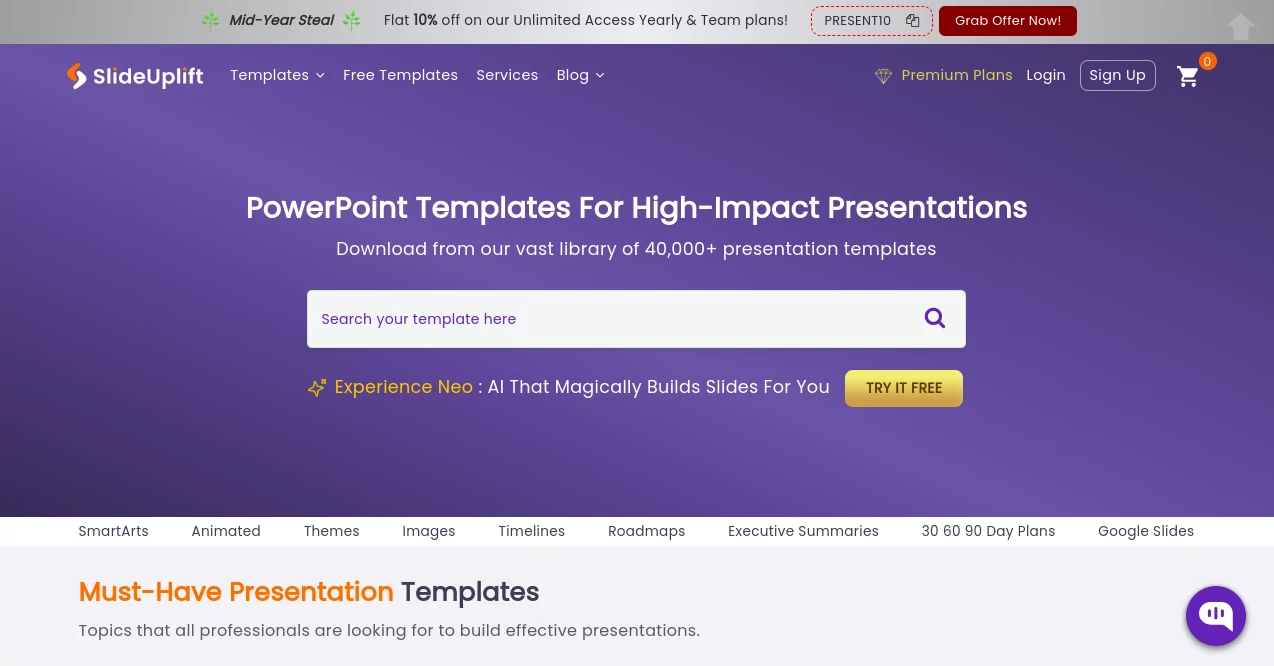Click the Sign Up button
The width and height of the screenshot is (1274, 666).
(1117, 75)
